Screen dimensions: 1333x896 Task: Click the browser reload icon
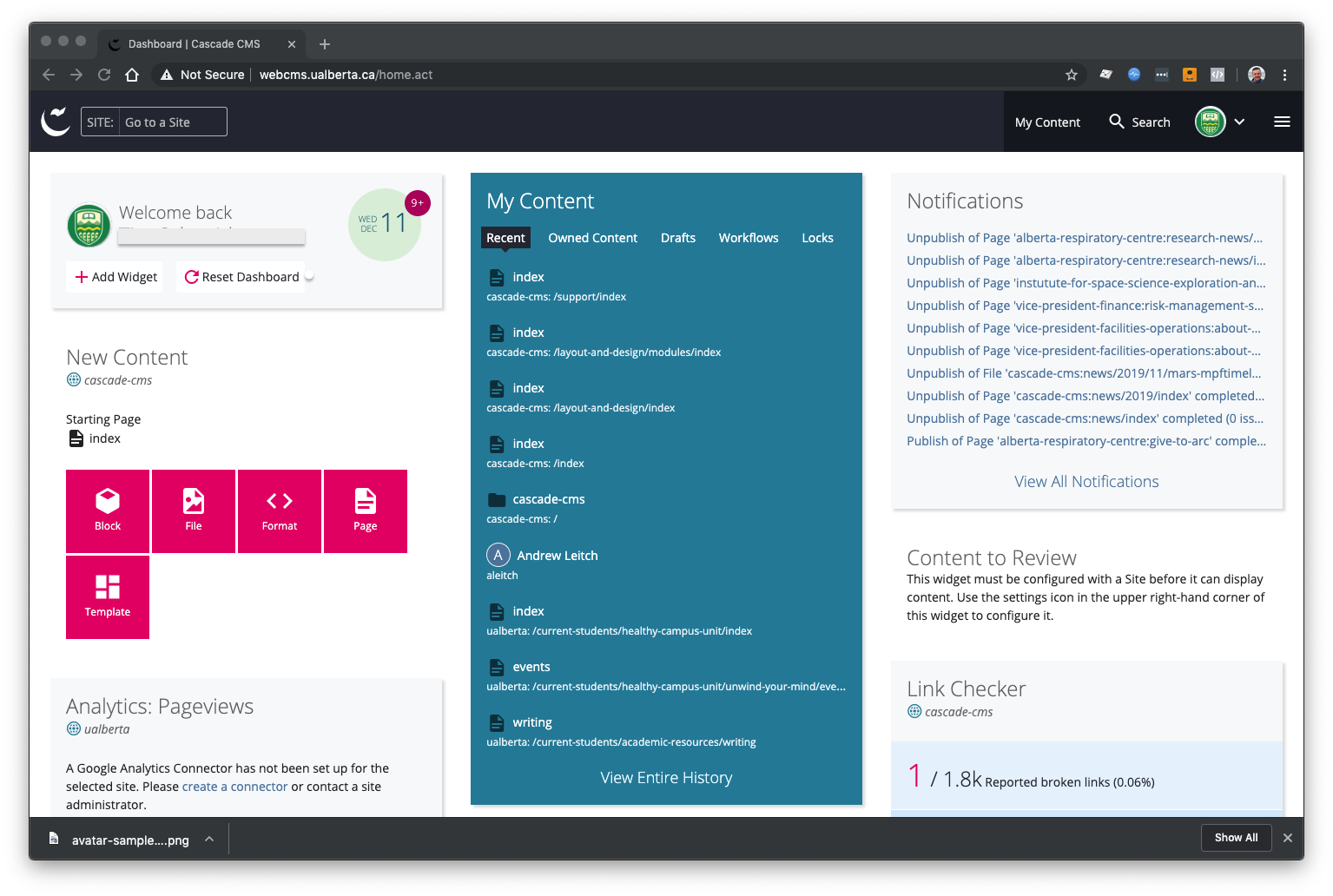(104, 75)
